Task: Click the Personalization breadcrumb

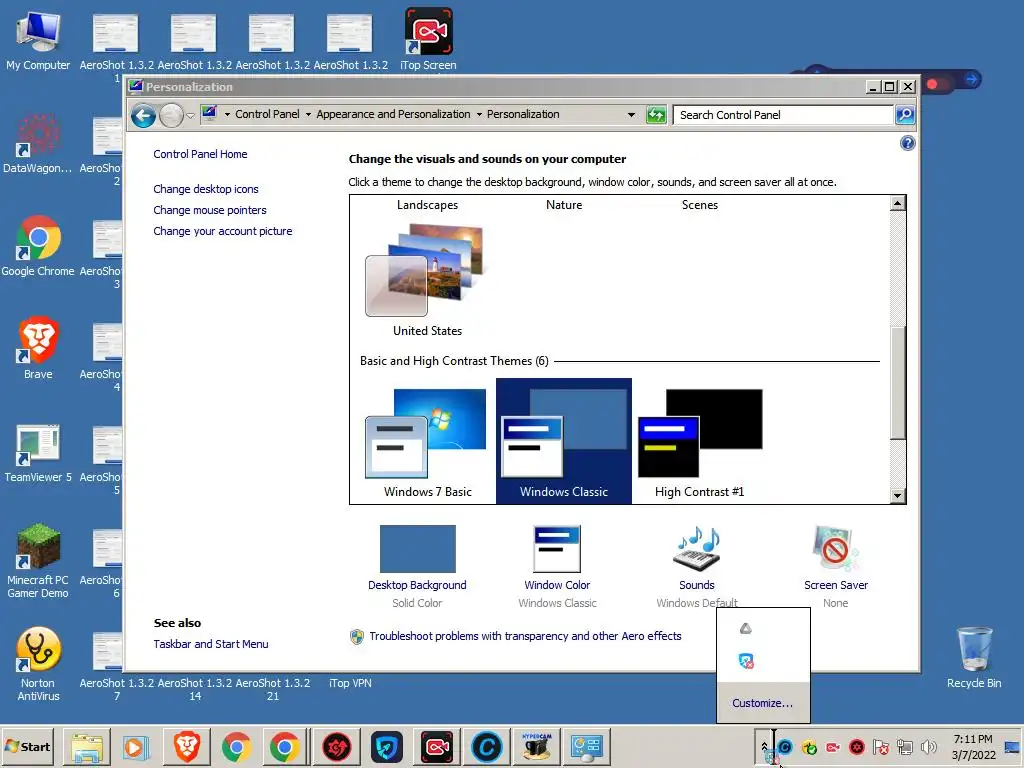Action: click(x=523, y=114)
